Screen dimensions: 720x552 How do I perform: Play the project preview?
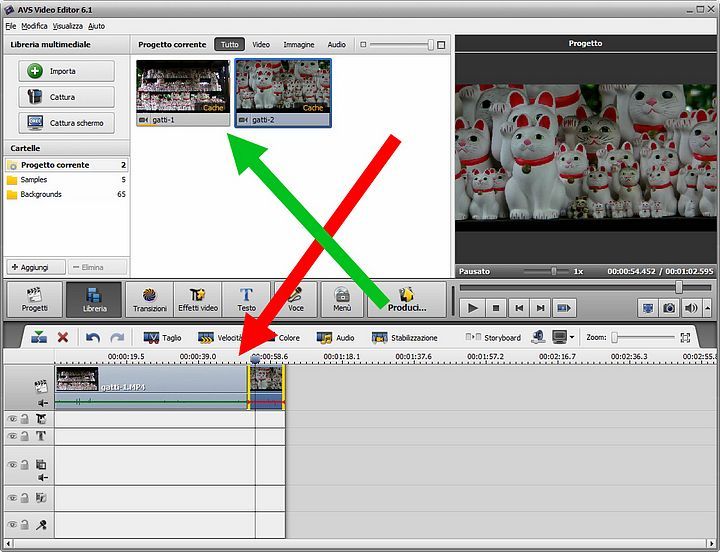472,308
